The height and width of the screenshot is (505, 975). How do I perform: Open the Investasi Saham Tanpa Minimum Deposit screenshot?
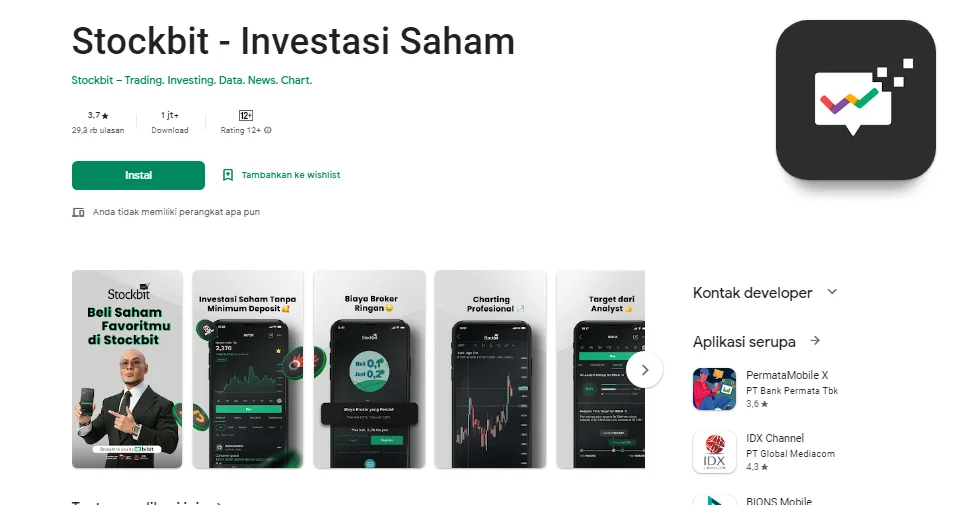[x=247, y=369]
